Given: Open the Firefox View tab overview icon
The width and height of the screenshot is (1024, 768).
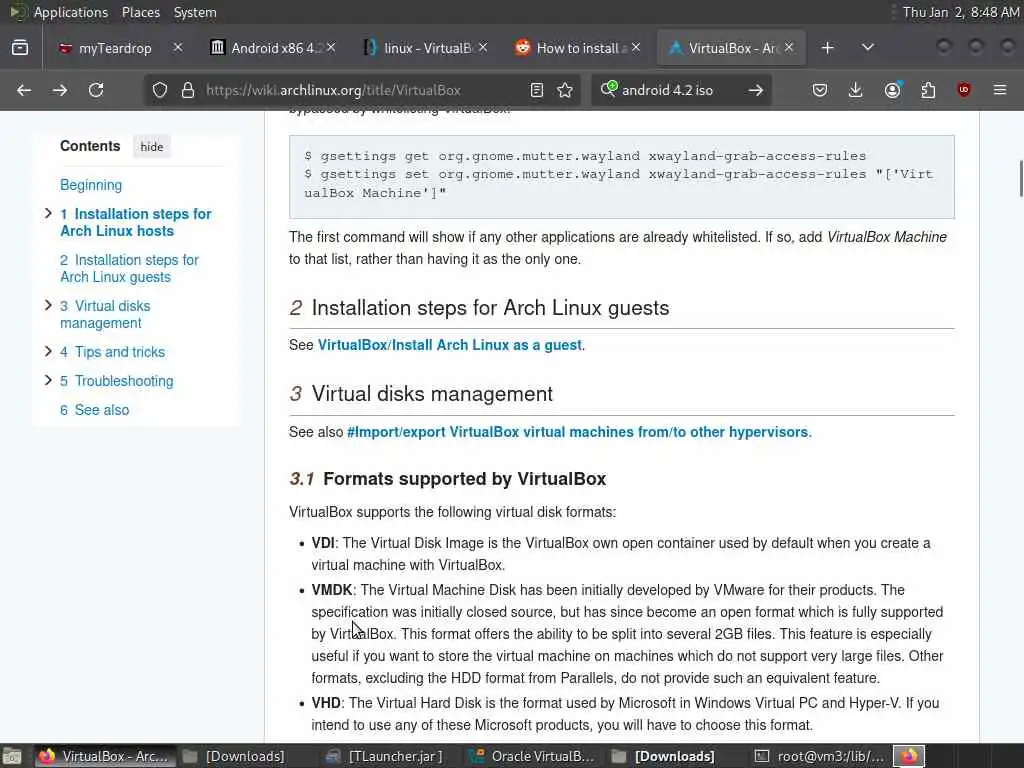Looking at the screenshot, I should point(20,48).
